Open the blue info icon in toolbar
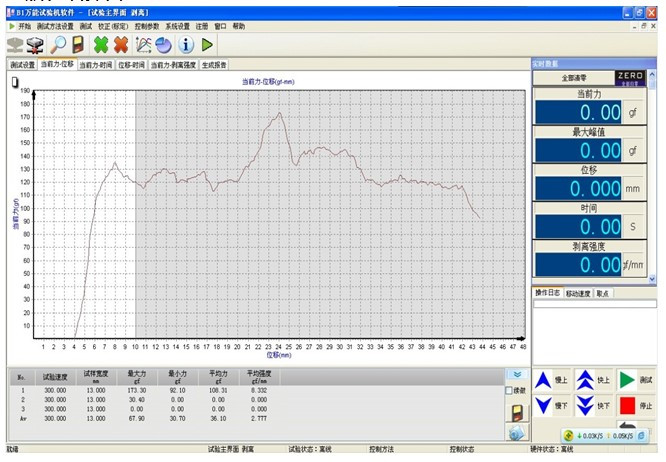This screenshot has width=666, height=462. (x=186, y=44)
